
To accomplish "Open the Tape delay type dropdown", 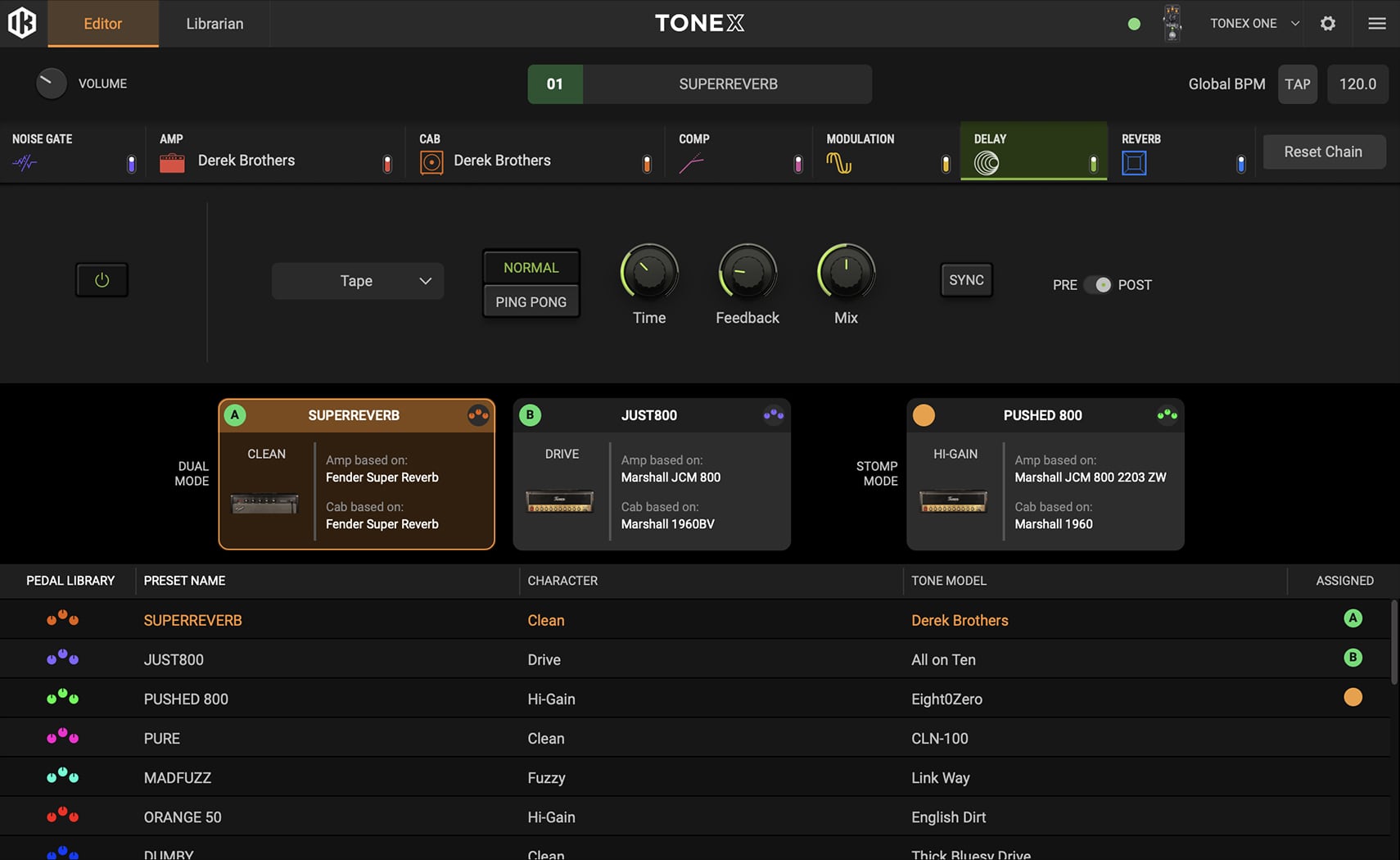I will (358, 281).
